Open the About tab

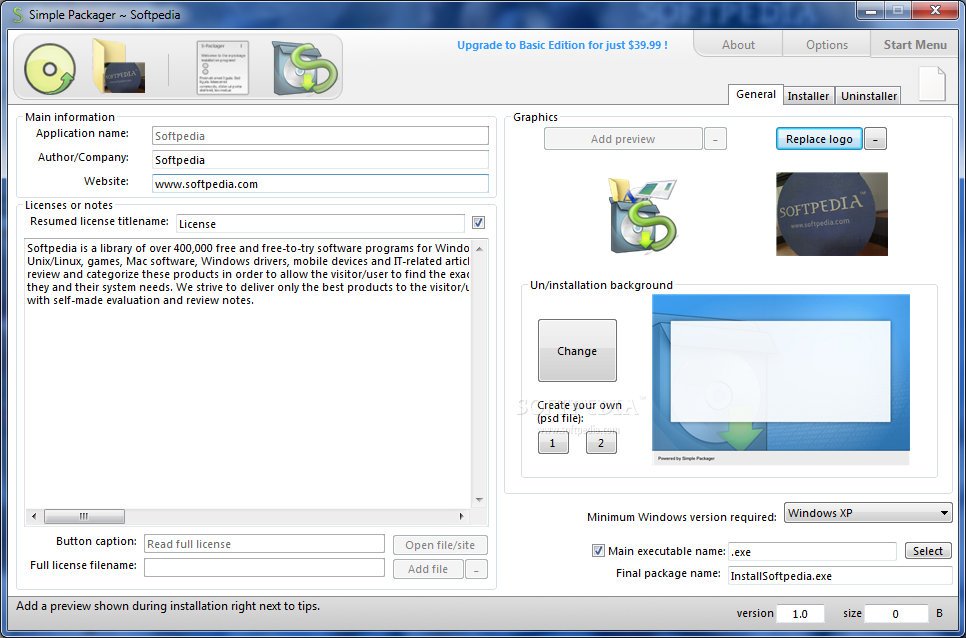(738, 44)
